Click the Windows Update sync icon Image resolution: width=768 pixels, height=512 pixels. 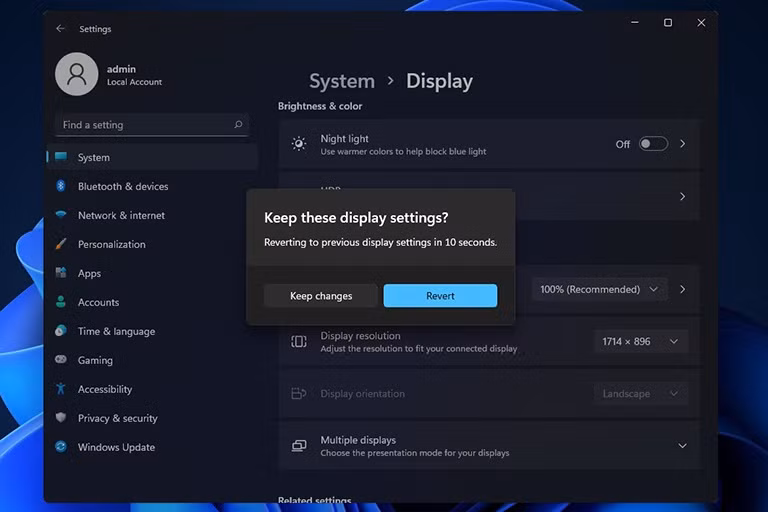pos(61,446)
